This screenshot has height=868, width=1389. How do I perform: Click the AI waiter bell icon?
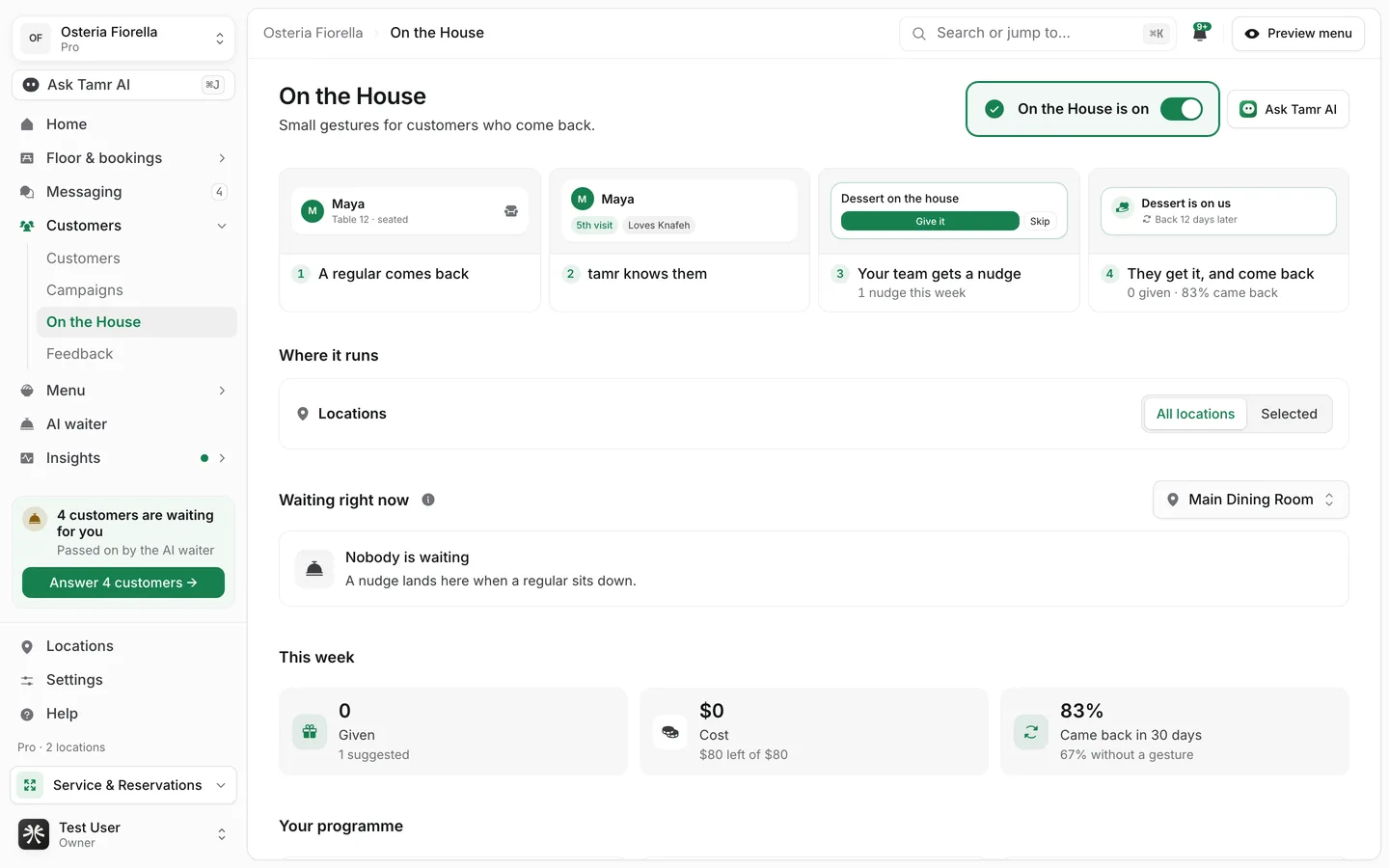coord(27,424)
